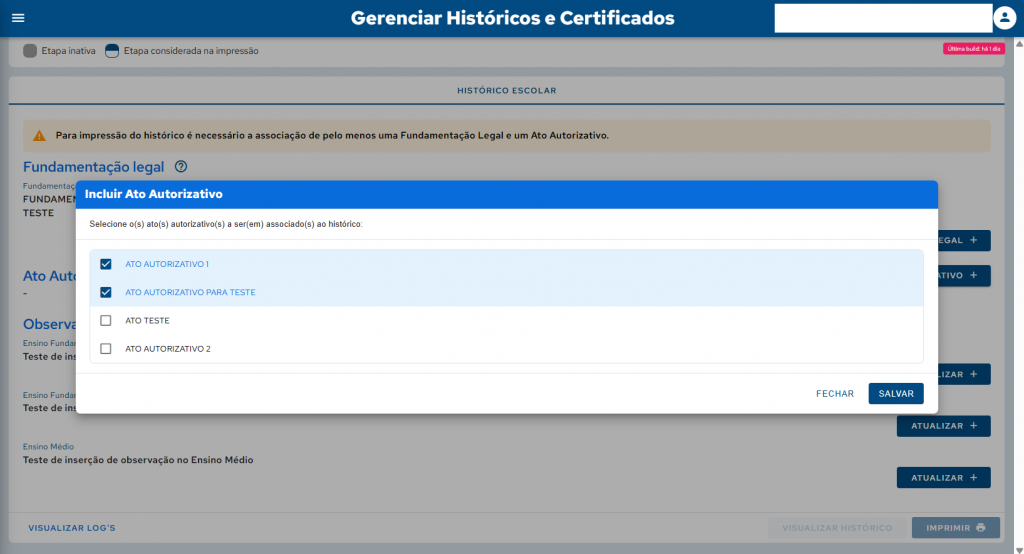Close the dialog with Fechar
The image size is (1024, 554).
pyautogui.click(x=835, y=394)
